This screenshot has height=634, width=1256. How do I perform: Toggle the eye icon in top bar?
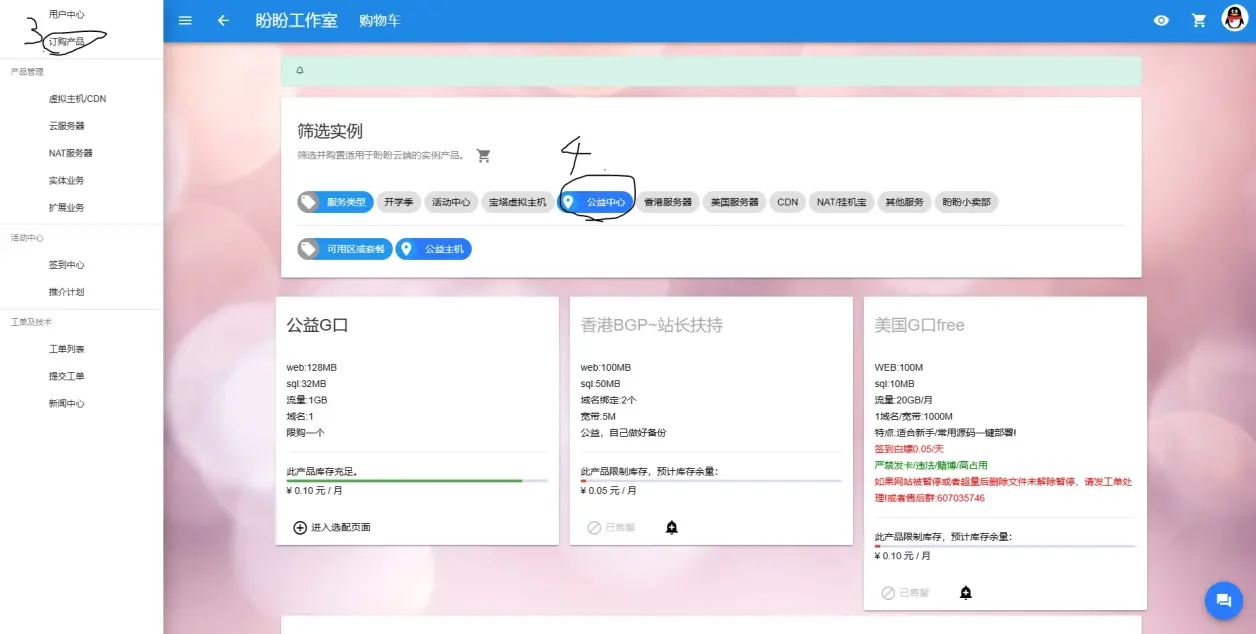click(x=1161, y=20)
